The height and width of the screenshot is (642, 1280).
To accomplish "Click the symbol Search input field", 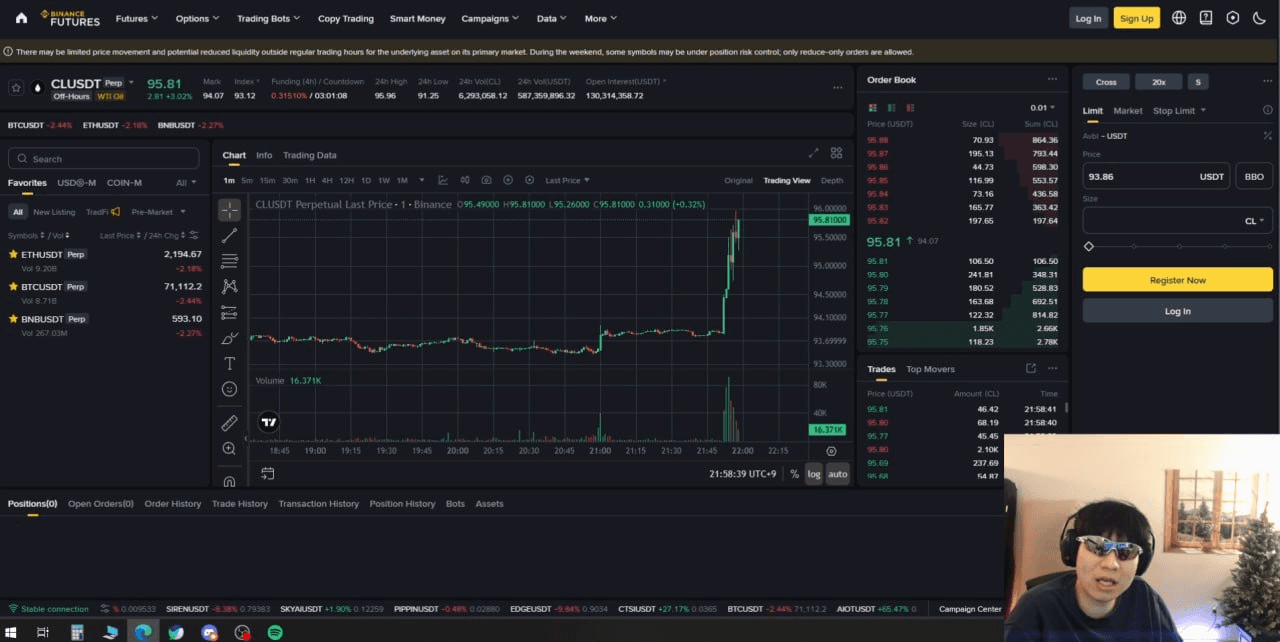I will pyautogui.click(x=104, y=158).
